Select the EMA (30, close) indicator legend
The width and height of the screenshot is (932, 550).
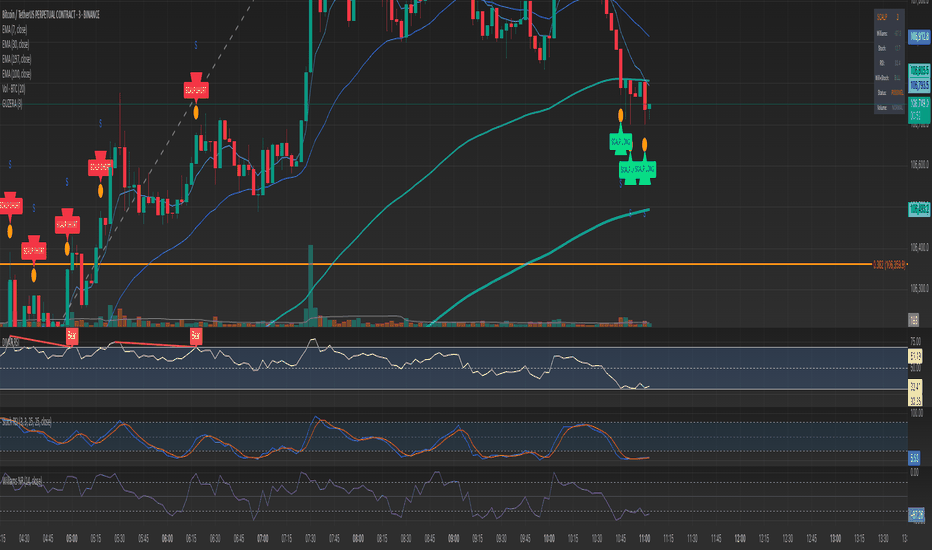tap(15, 44)
